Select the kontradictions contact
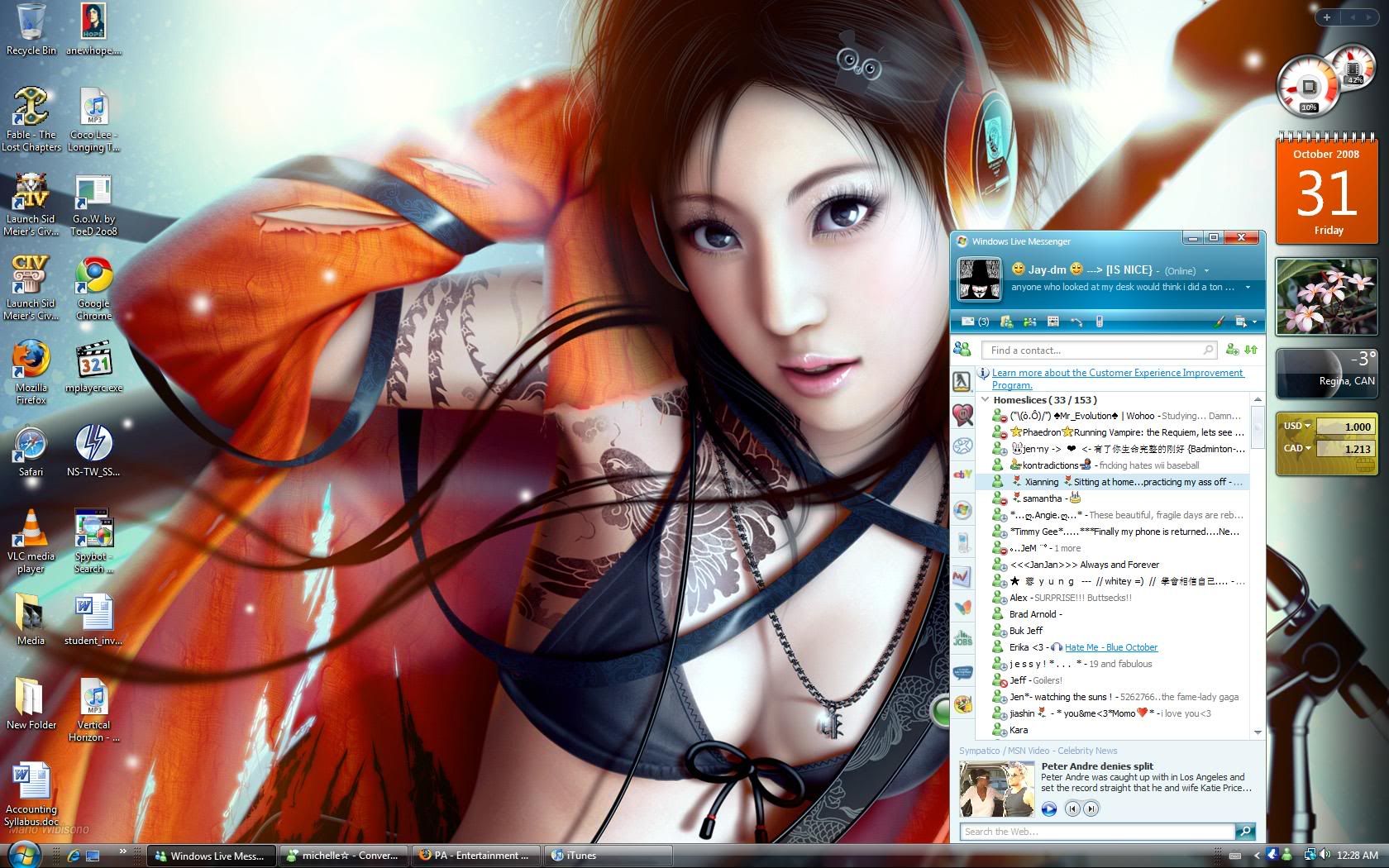The width and height of the screenshot is (1389, 868). click(x=1113, y=465)
